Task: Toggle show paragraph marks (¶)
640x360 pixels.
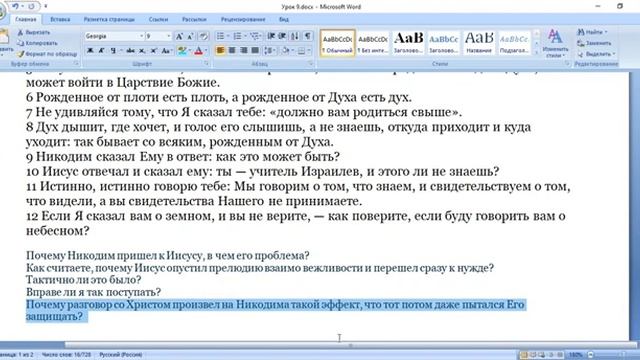Action: click(307, 36)
